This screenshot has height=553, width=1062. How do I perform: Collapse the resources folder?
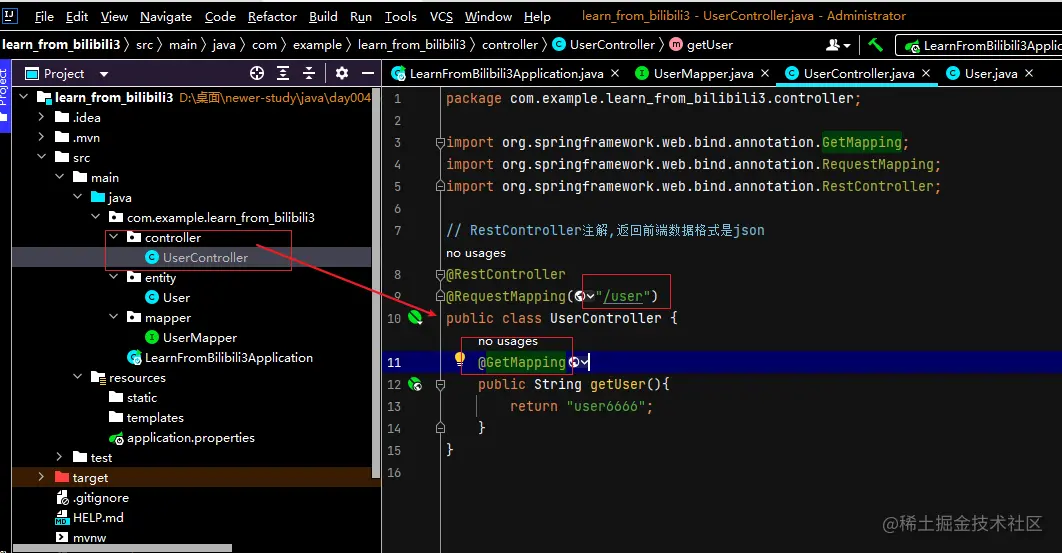coord(77,377)
